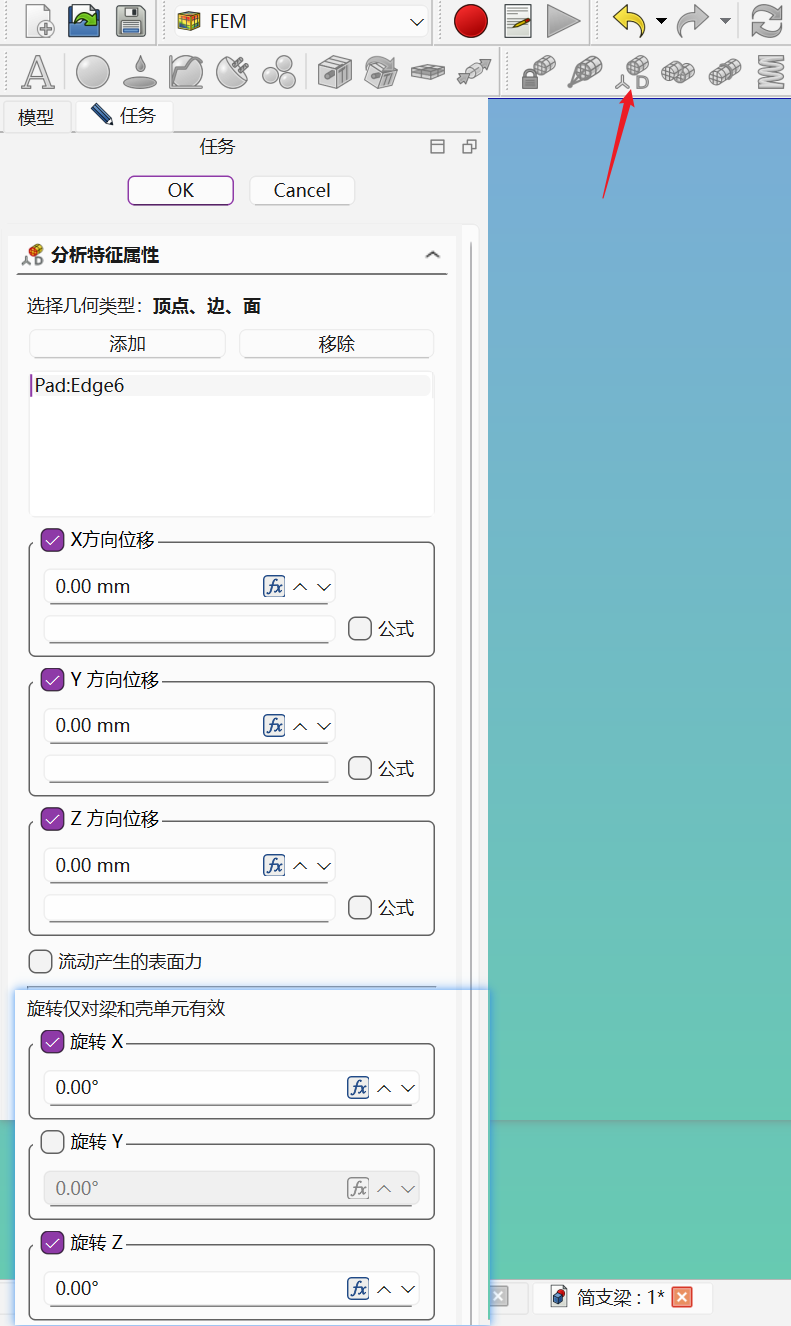Click the displacement constraint toolbar icon
791x1326 pixels.
click(x=632, y=72)
